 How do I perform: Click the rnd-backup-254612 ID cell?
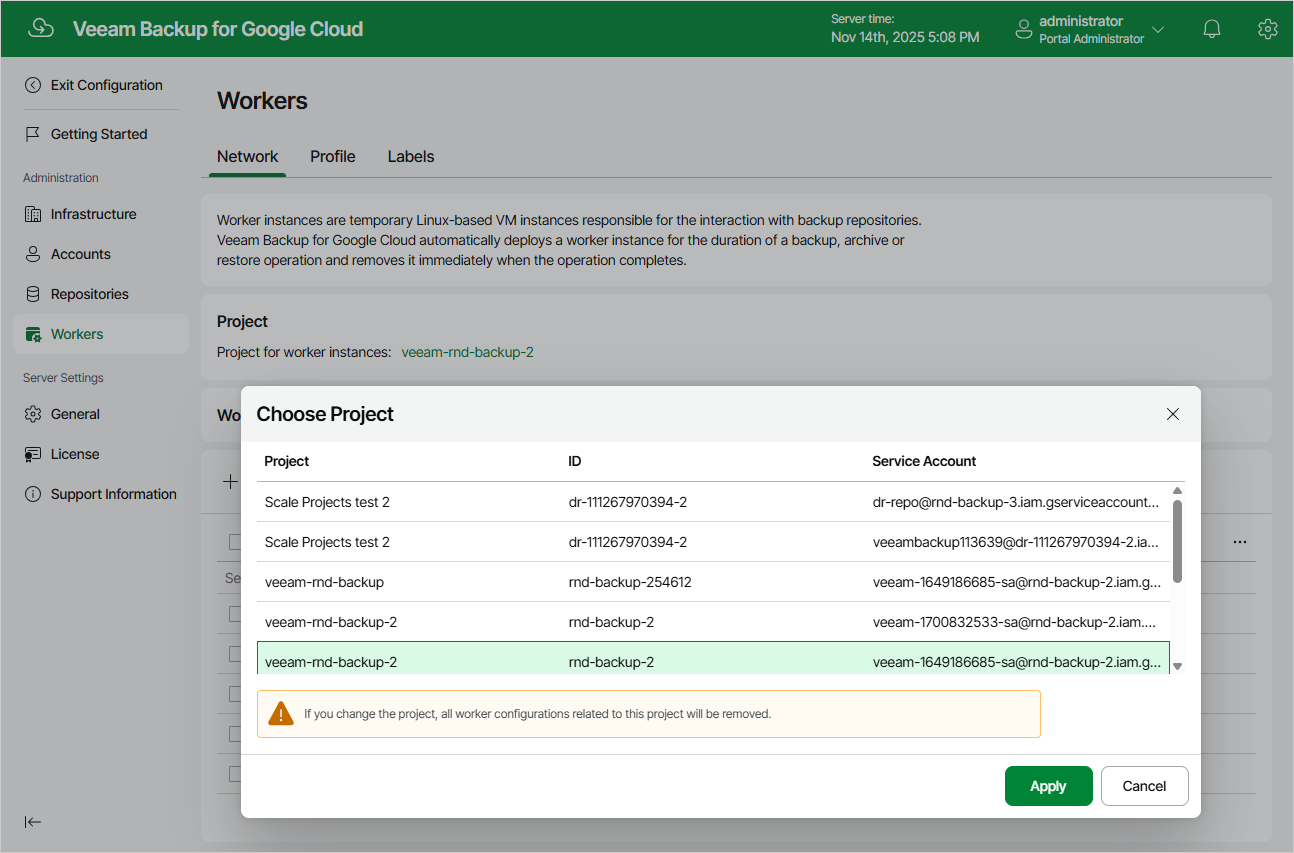click(x=630, y=582)
